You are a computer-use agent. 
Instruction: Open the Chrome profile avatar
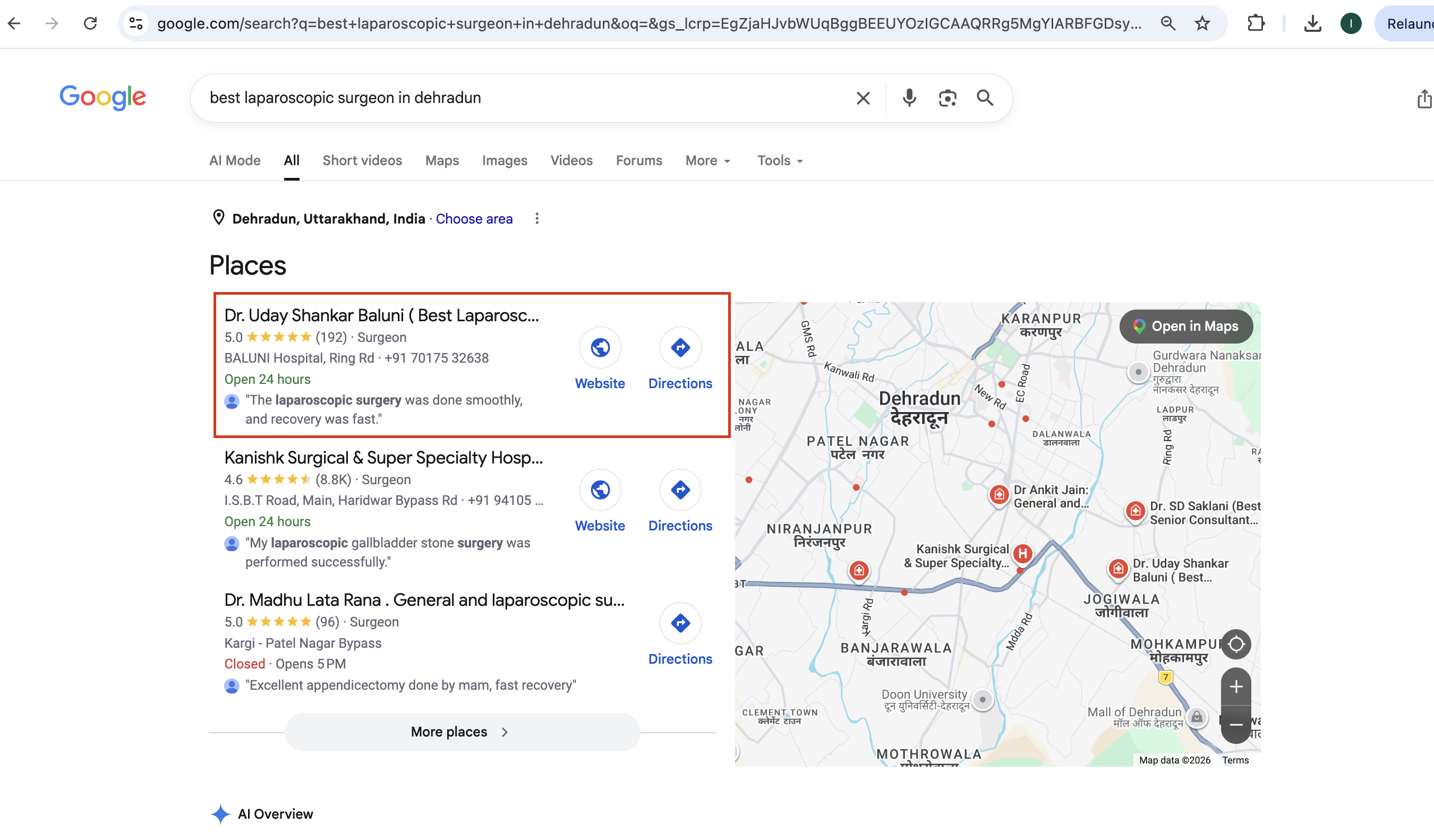coord(1351,23)
